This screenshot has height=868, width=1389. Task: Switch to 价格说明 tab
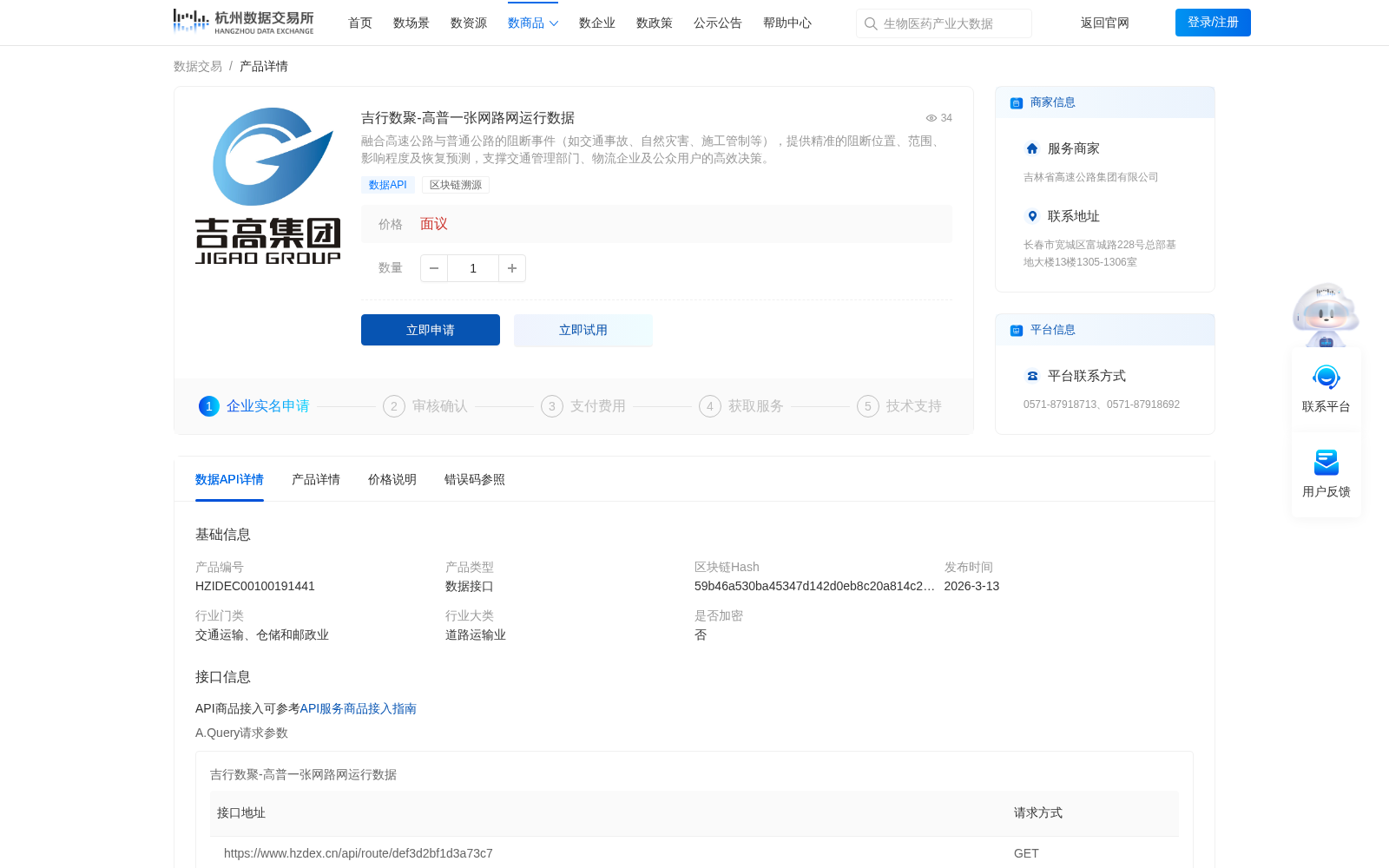coord(392,479)
